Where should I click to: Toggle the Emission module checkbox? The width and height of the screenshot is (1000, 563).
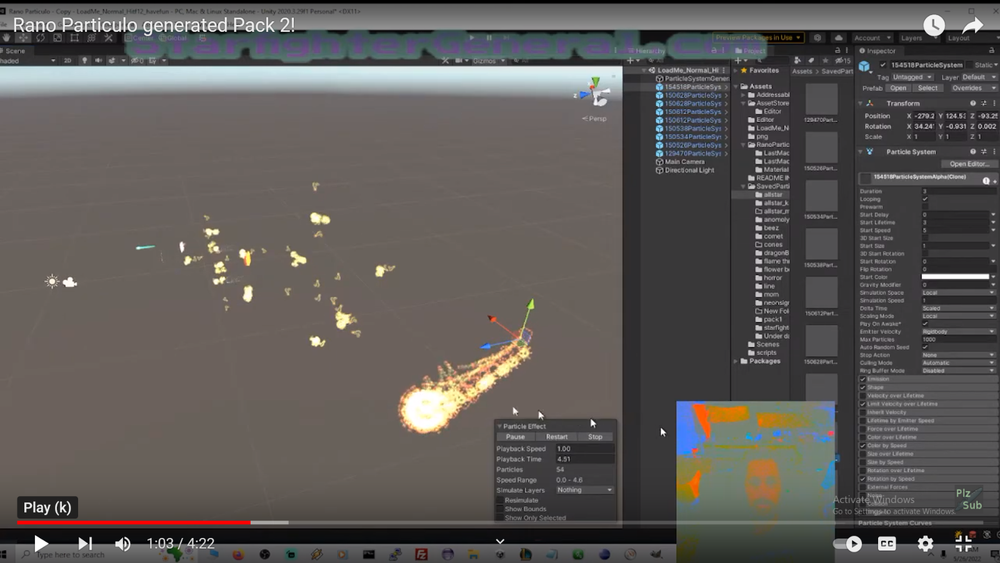point(863,379)
